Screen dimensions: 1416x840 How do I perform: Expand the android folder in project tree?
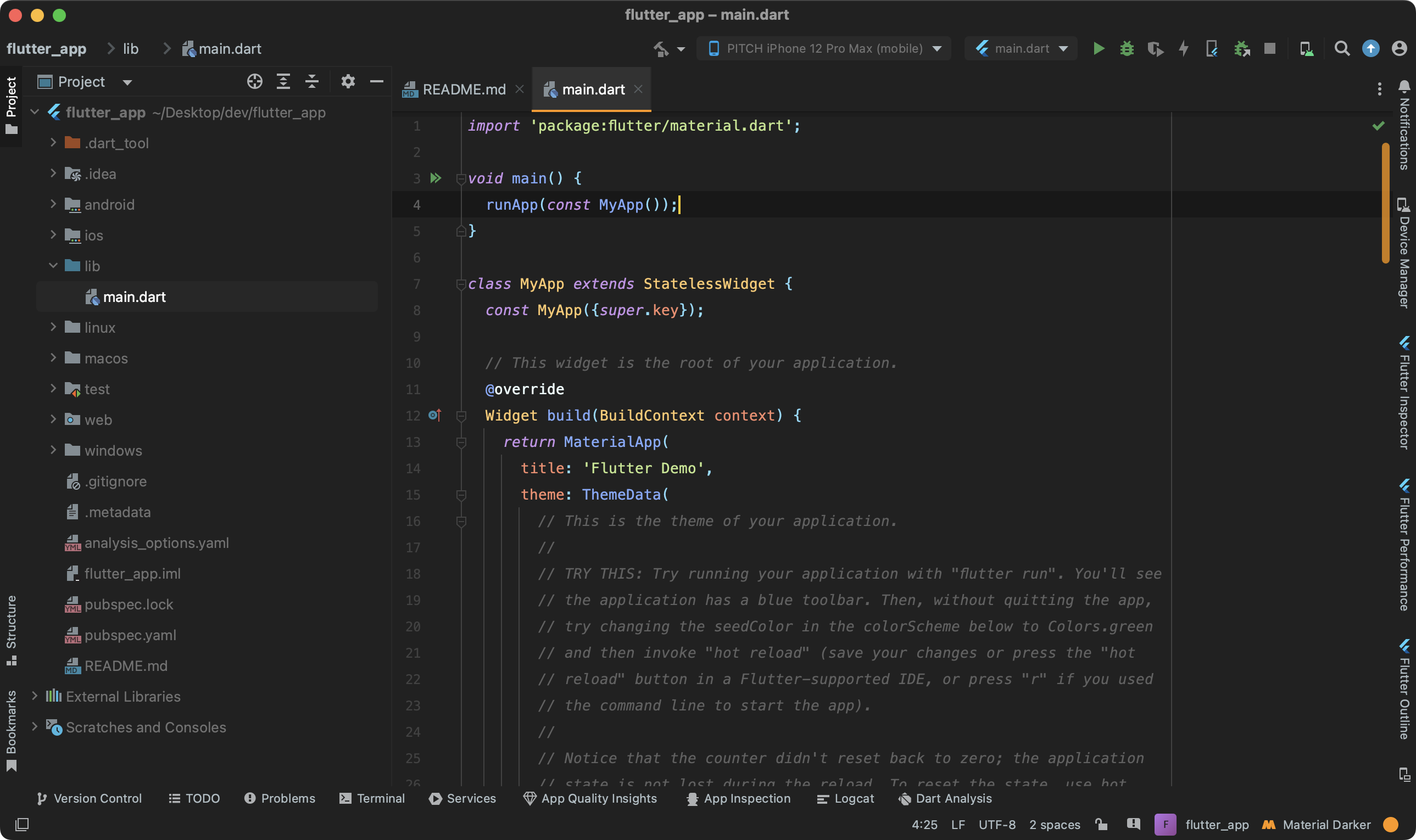[53, 204]
